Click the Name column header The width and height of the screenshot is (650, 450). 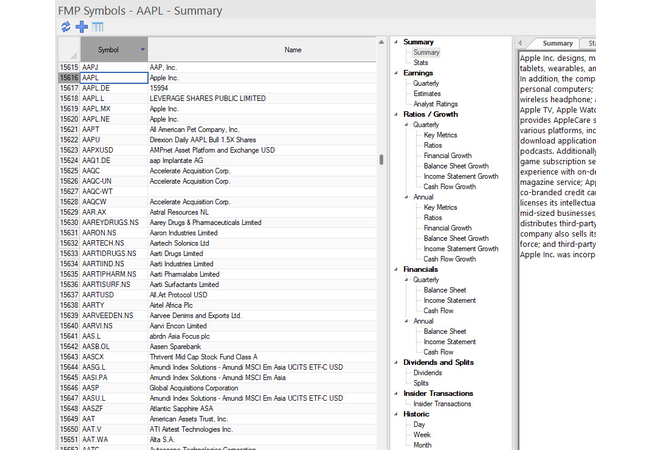(262, 50)
